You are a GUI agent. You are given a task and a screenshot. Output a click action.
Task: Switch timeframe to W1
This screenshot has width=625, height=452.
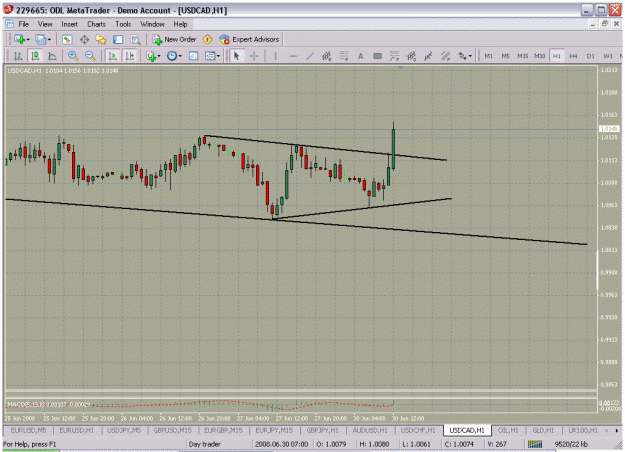(x=608, y=56)
